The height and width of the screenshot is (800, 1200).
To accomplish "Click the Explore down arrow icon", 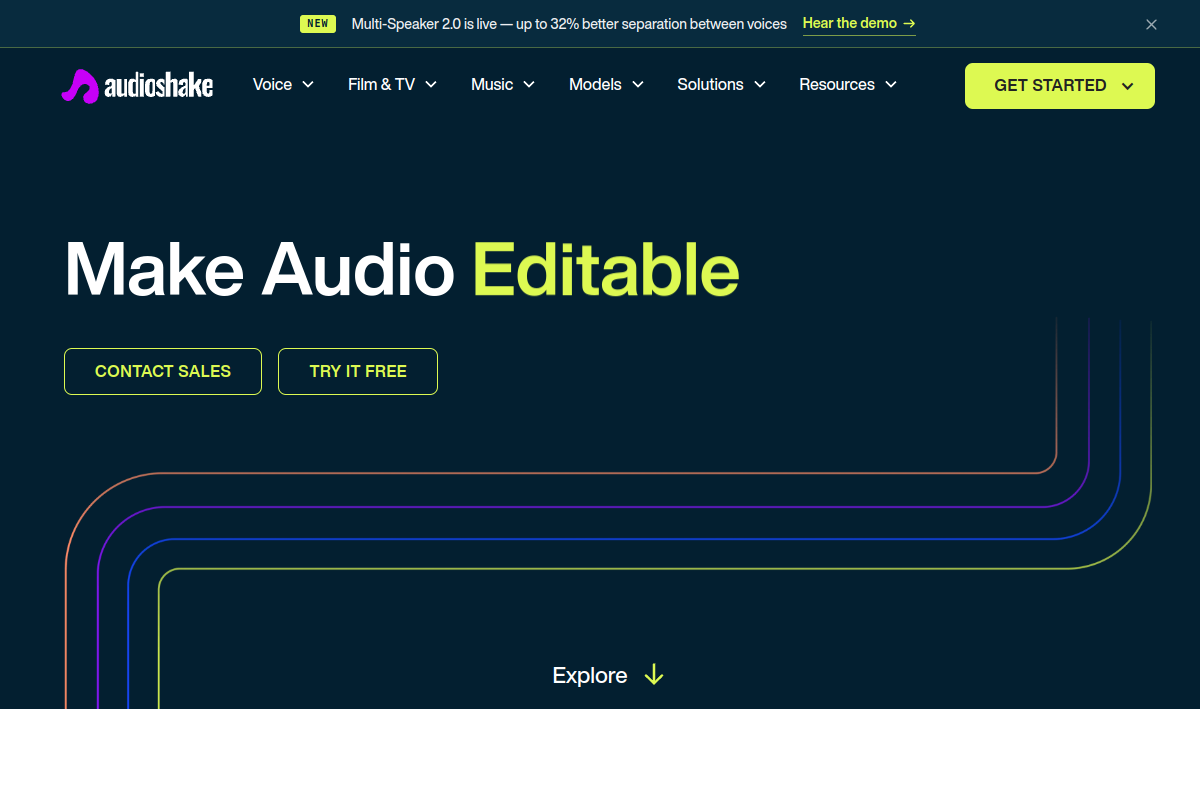I will 654,675.
